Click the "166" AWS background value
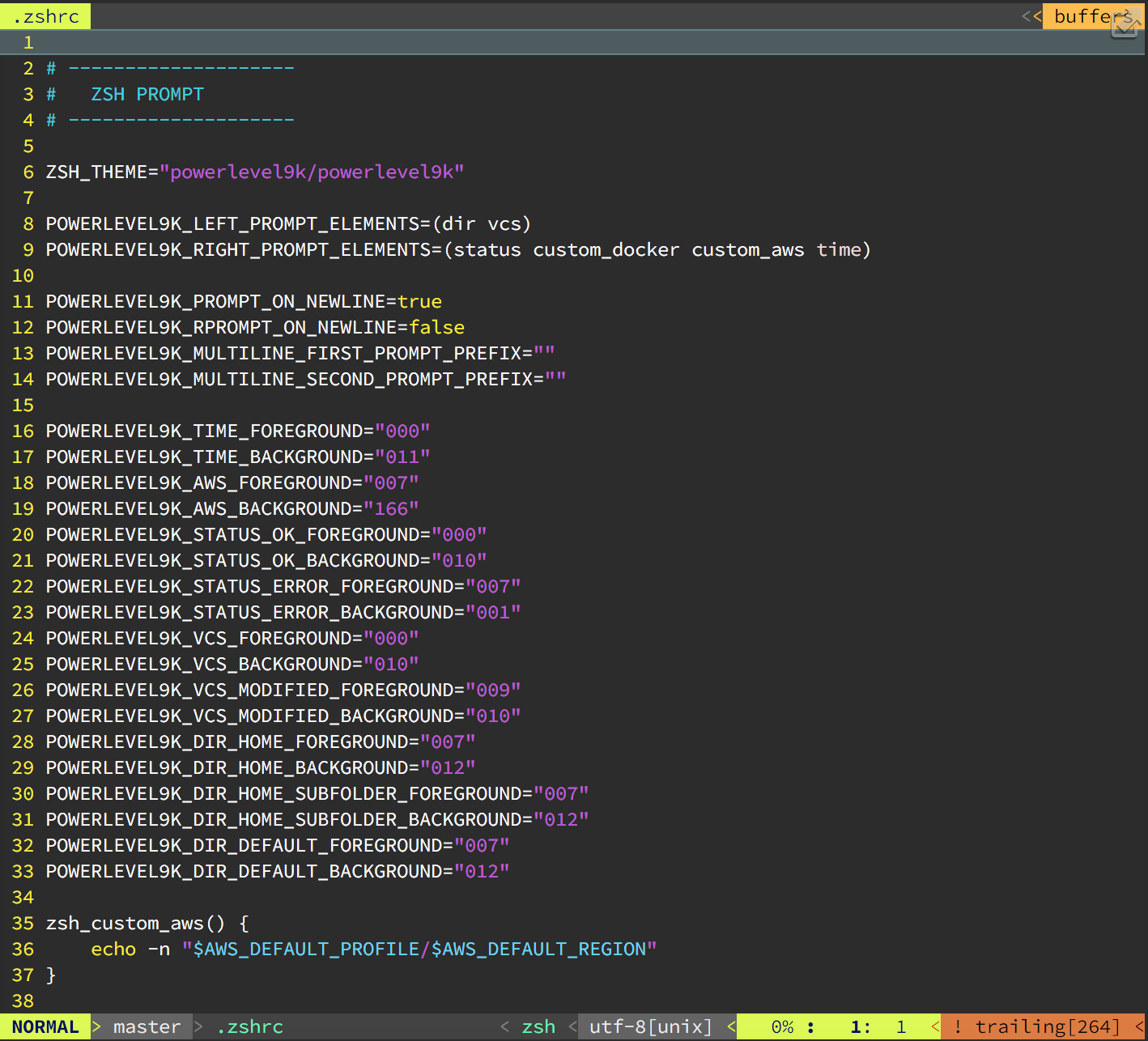Screen dimensions: 1148x1041 [x=391, y=508]
